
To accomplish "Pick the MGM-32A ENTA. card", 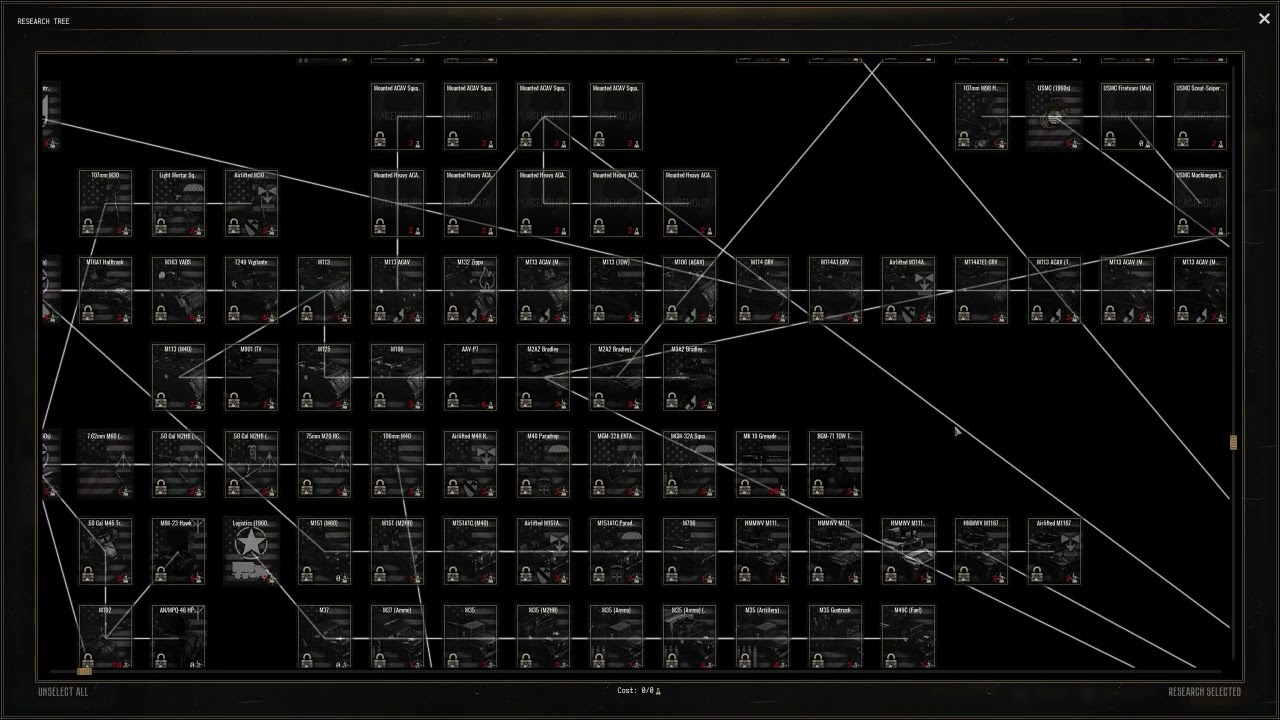I will pos(616,464).
